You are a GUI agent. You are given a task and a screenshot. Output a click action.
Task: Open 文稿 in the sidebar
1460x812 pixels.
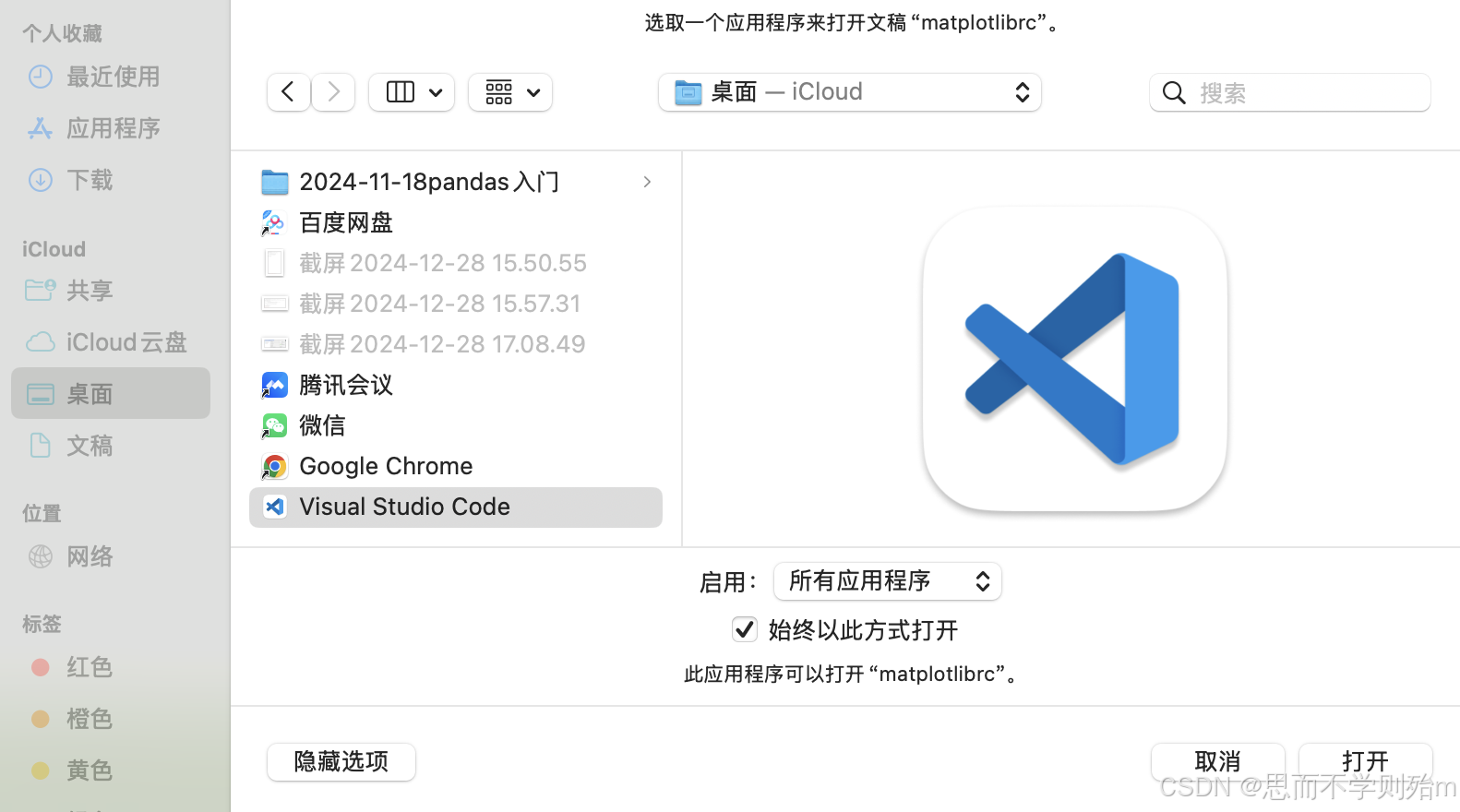[x=111, y=446]
